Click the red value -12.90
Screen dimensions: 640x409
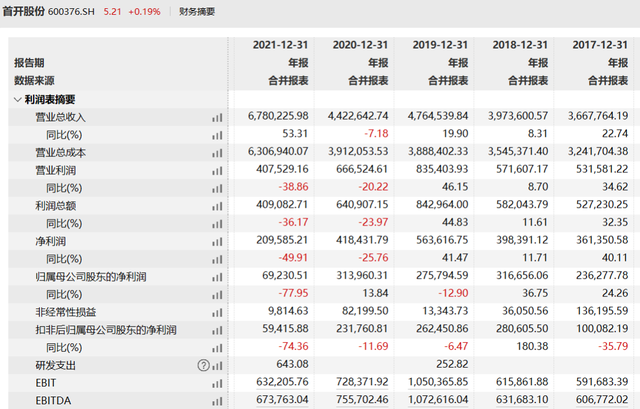tap(453, 293)
